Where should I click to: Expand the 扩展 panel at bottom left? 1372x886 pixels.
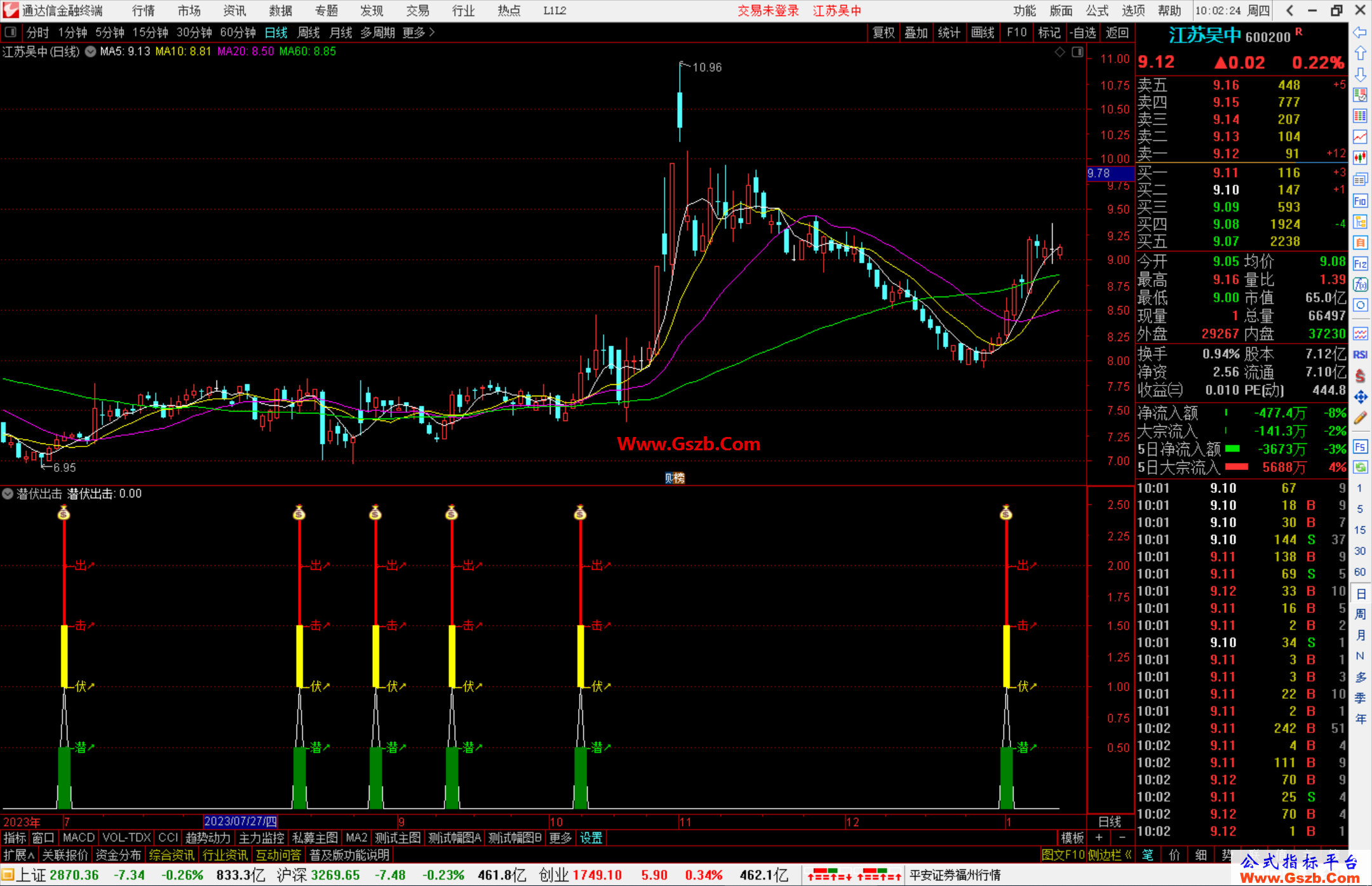19,855
